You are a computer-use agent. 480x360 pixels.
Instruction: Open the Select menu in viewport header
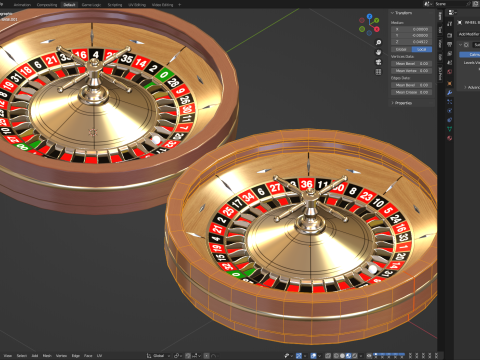(22, 356)
